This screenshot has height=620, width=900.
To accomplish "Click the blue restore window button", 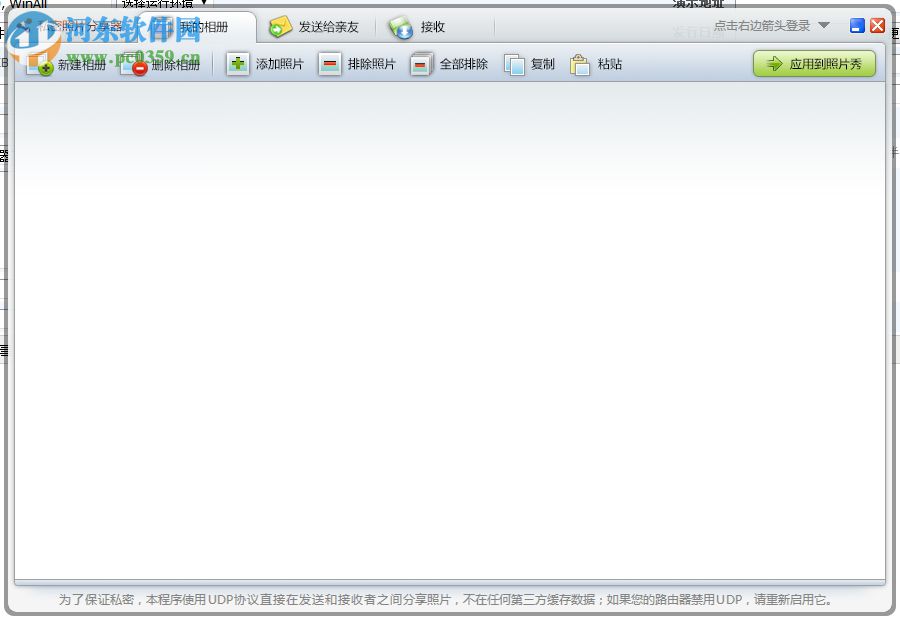I will (x=857, y=25).
